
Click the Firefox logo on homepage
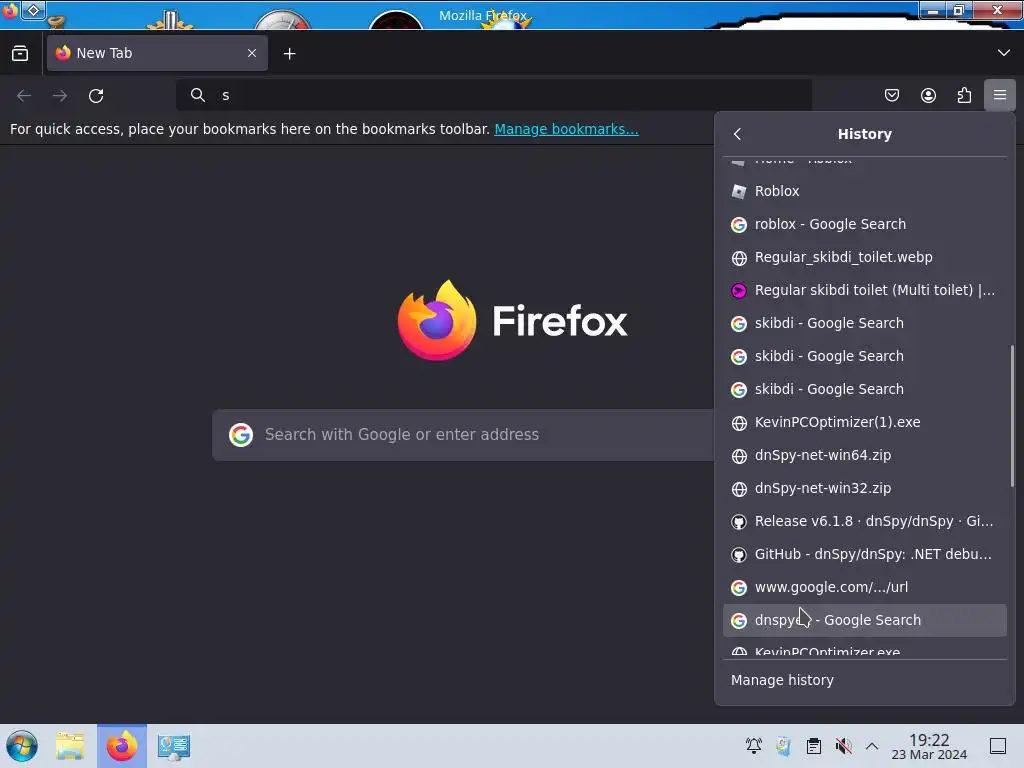click(x=437, y=320)
